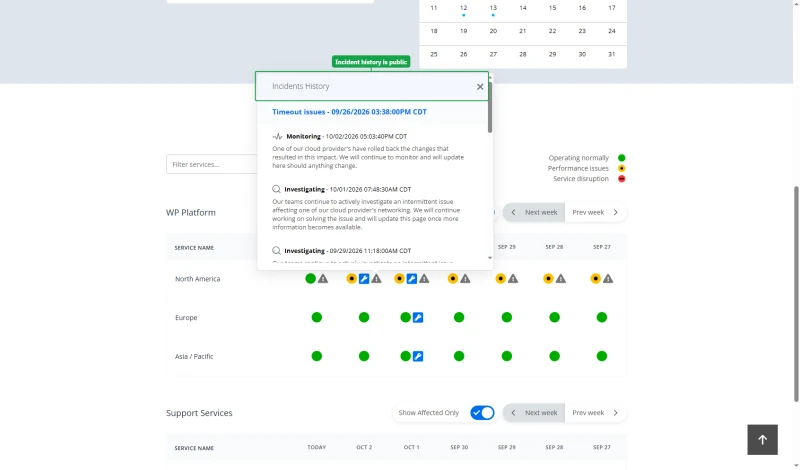
Task: Select calendar date 13
Action: [493, 8]
